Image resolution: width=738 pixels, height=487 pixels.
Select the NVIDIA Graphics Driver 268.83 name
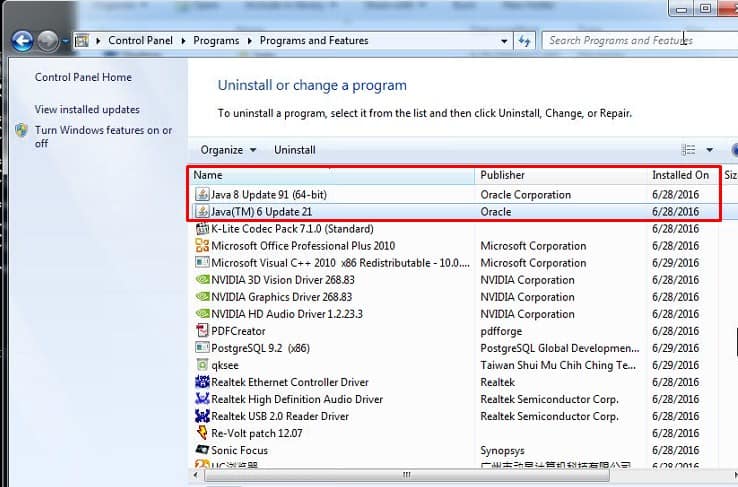pos(281,297)
